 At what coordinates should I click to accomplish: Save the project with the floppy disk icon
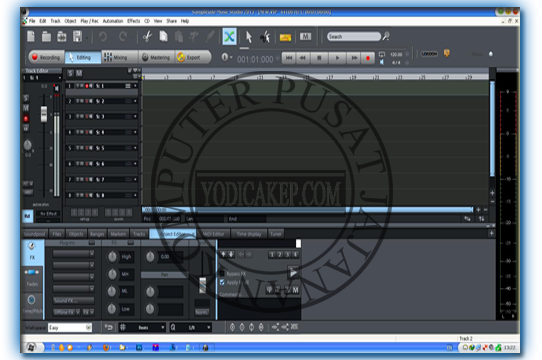pyautogui.click(x=77, y=36)
